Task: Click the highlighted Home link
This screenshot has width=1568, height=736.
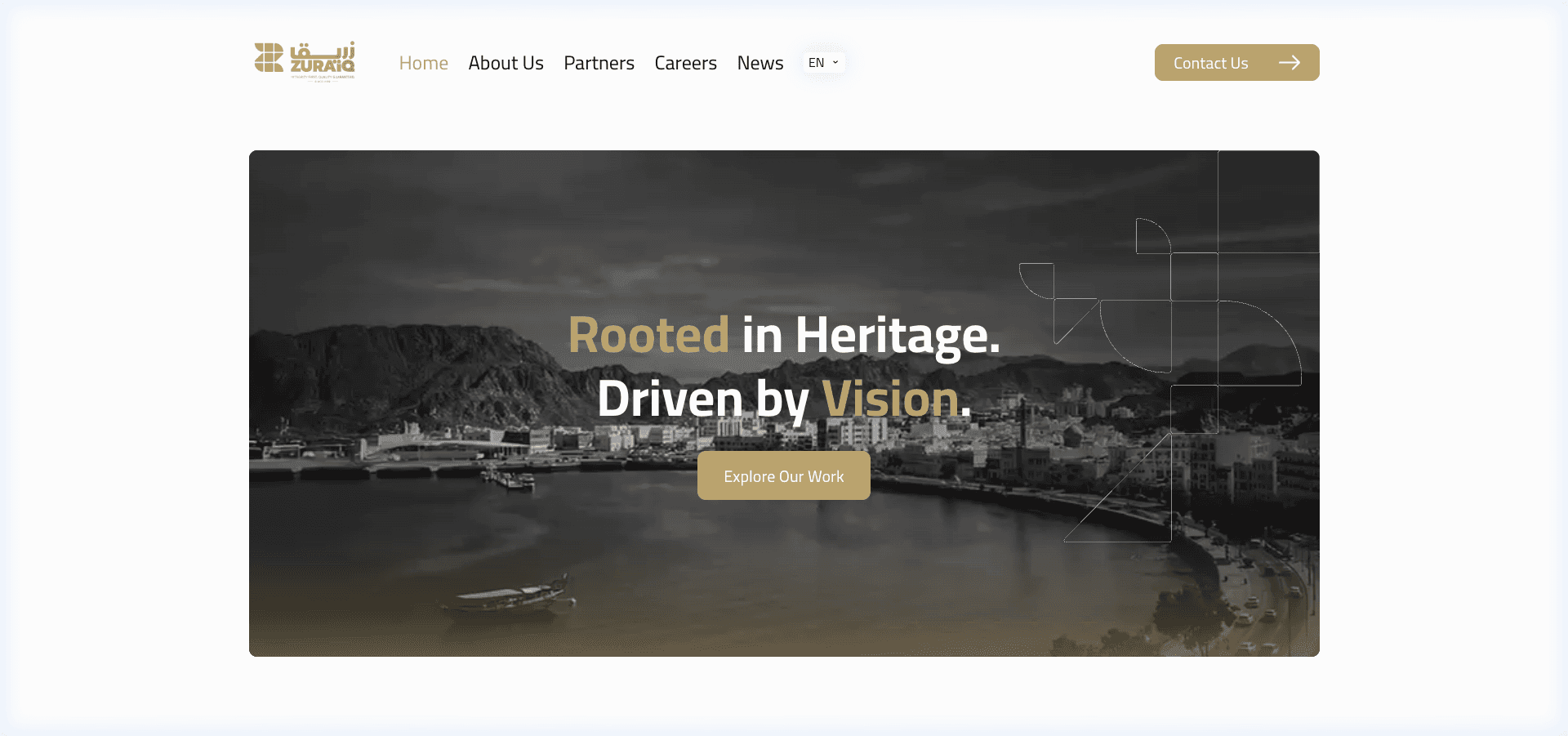Action: point(423,62)
